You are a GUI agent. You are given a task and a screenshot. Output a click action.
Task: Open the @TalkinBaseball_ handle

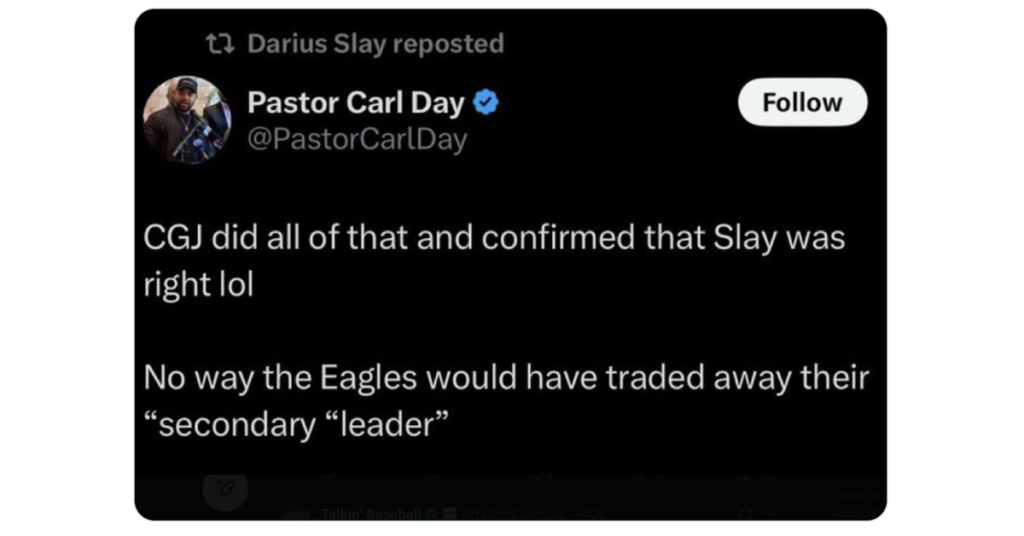point(515,513)
